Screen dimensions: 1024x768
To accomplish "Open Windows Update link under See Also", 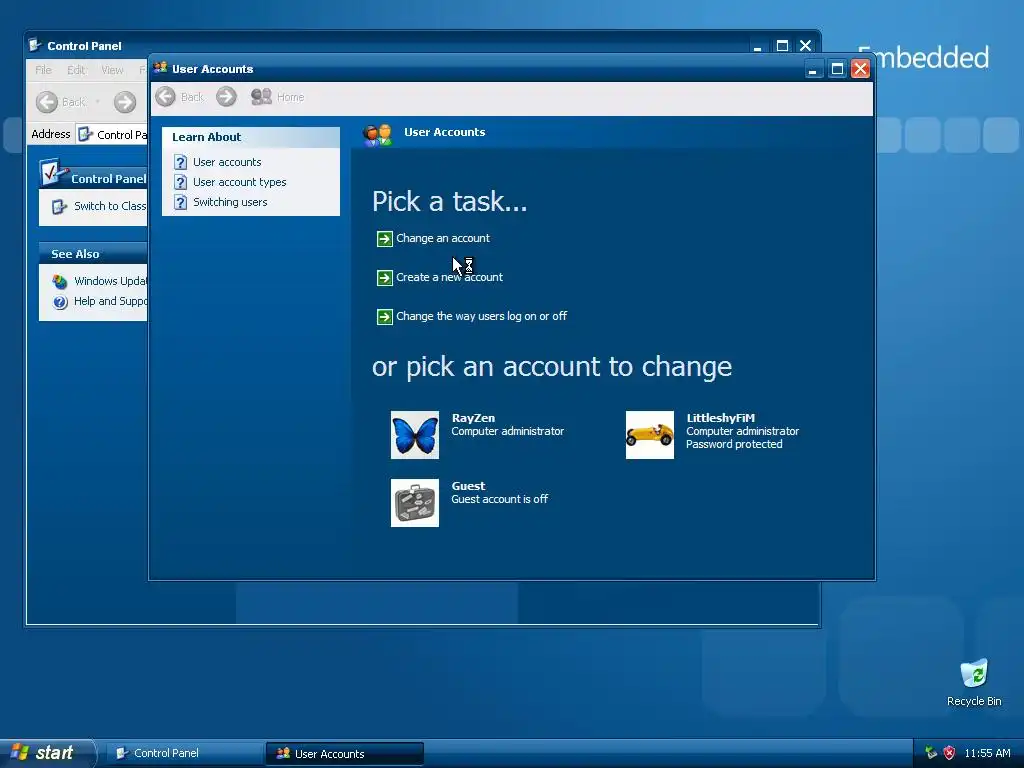I will click(x=110, y=281).
